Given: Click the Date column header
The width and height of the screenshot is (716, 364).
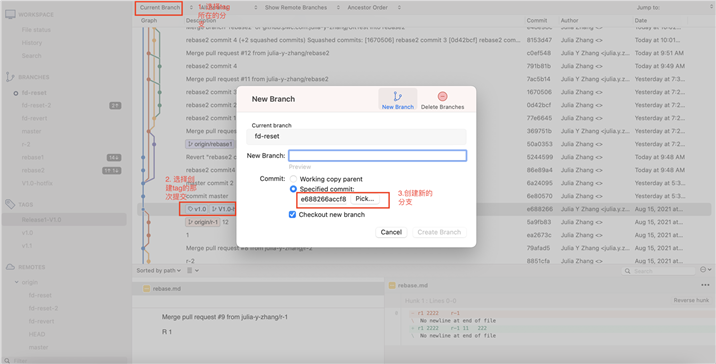Looking at the screenshot, I should click(x=640, y=21).
